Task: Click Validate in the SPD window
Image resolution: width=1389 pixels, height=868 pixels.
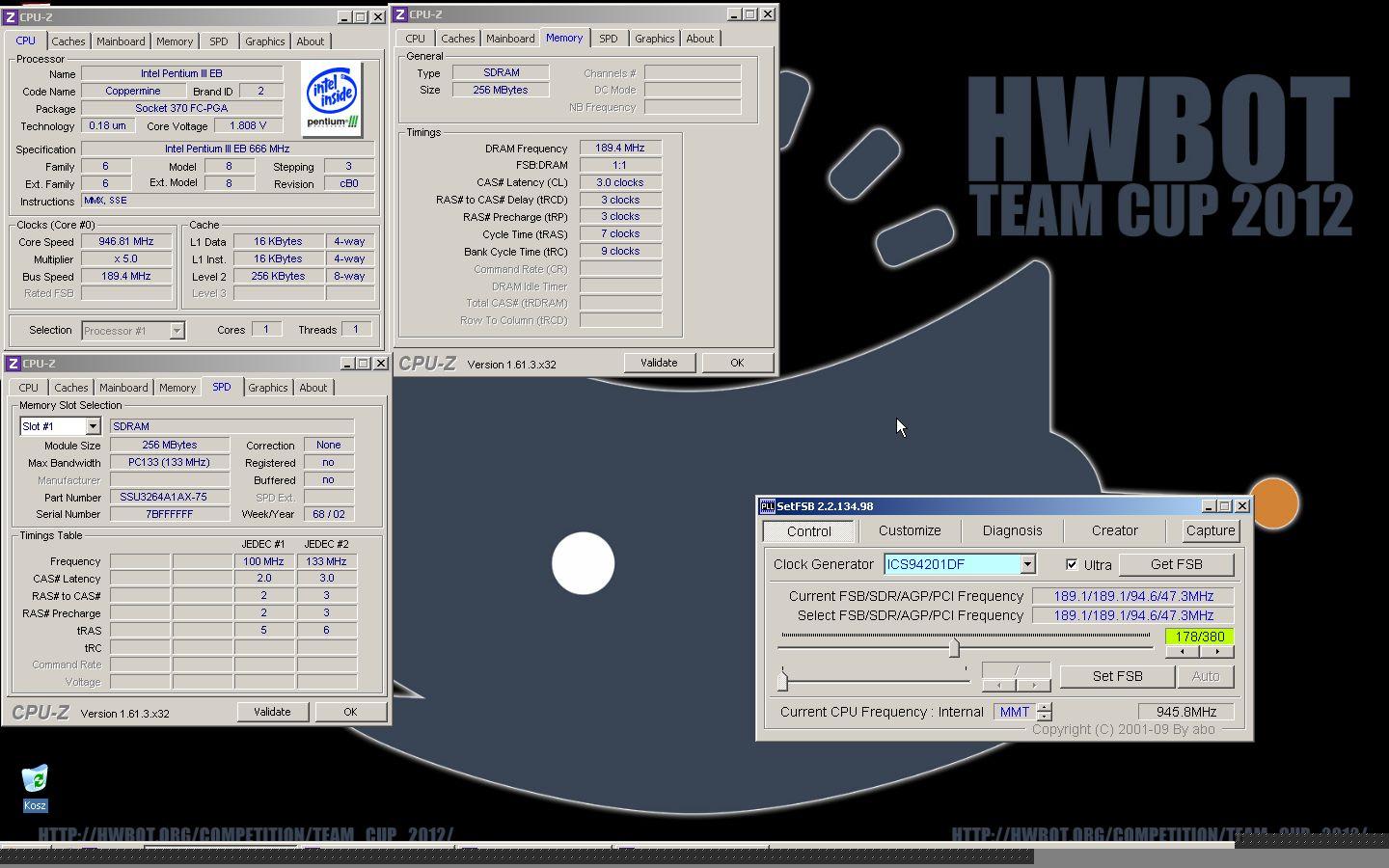Action: point(272,712)
